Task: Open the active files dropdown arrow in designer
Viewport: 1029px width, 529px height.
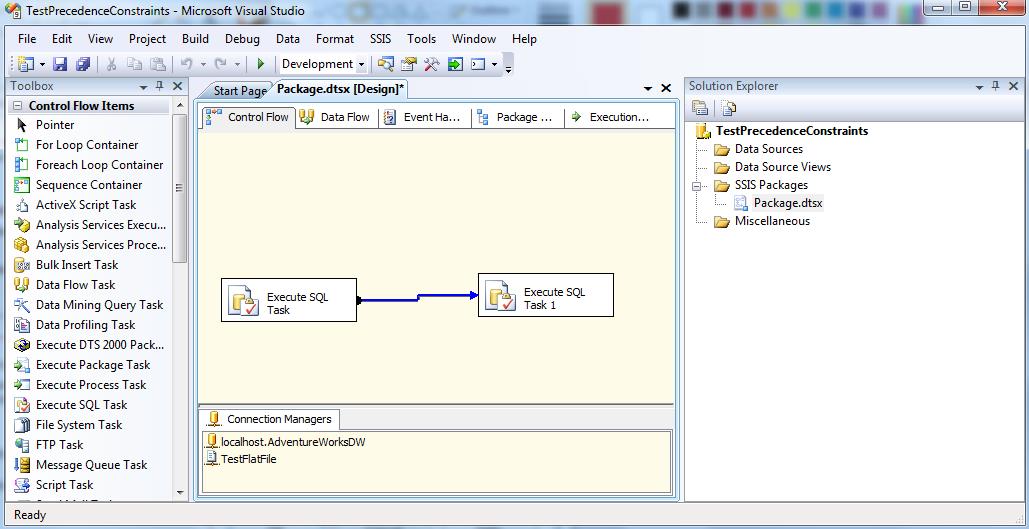Action: (x=648, y=90)
